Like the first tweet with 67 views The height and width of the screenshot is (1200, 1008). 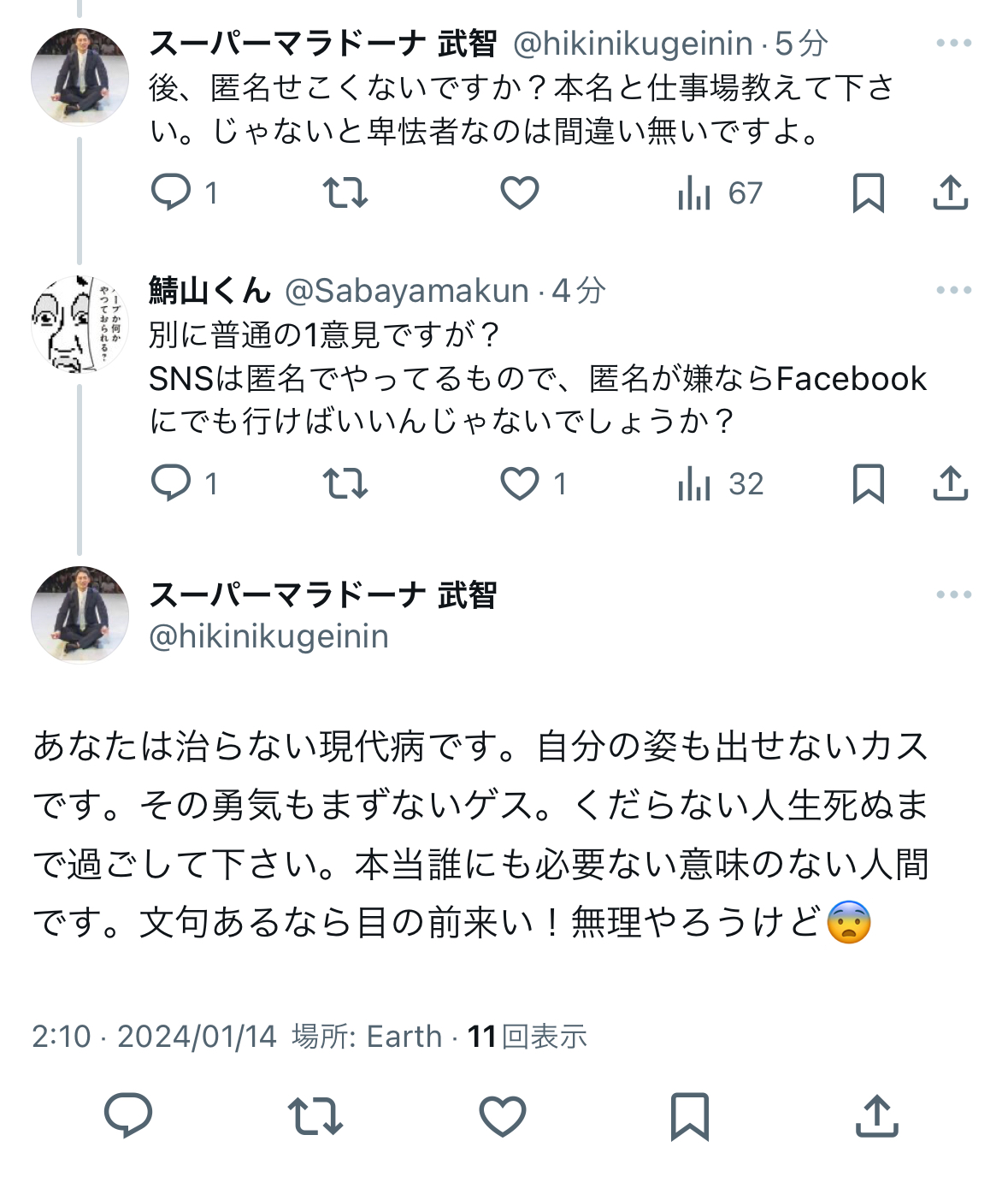point(520,192)
